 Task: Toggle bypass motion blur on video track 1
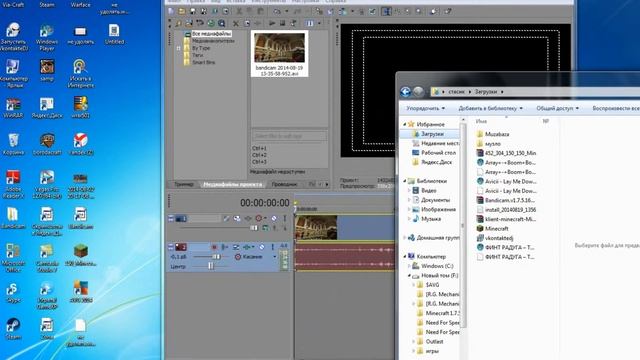pyautogui.click(x=227, y=218)
